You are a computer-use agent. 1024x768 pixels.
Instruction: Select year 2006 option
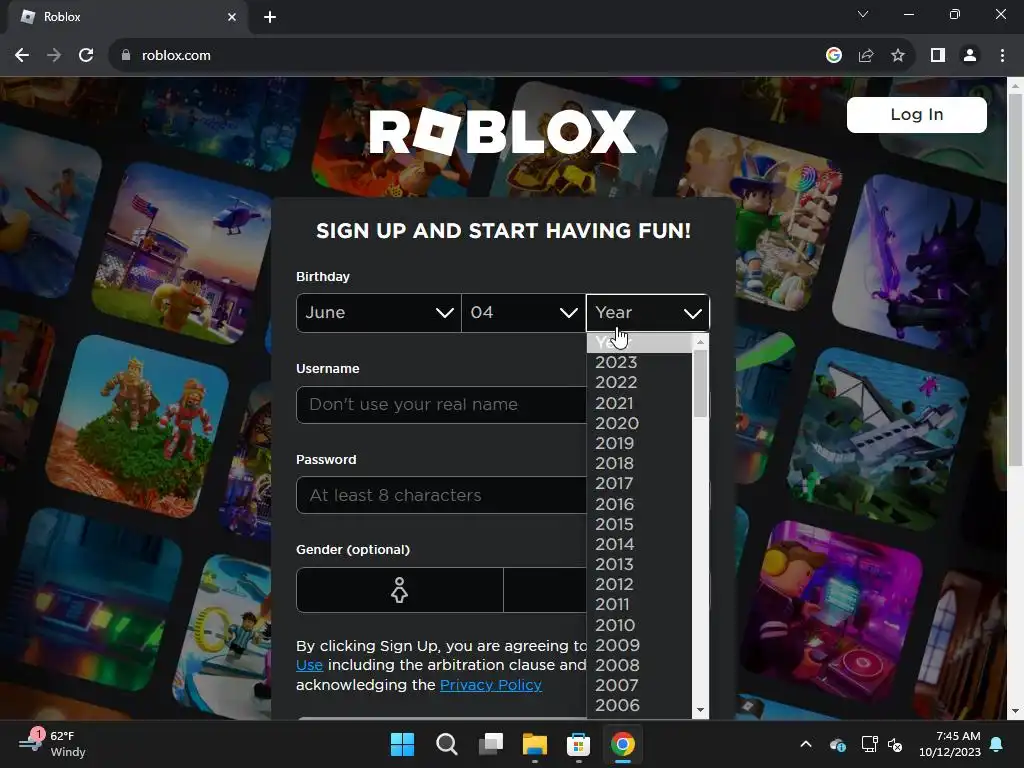639,706
